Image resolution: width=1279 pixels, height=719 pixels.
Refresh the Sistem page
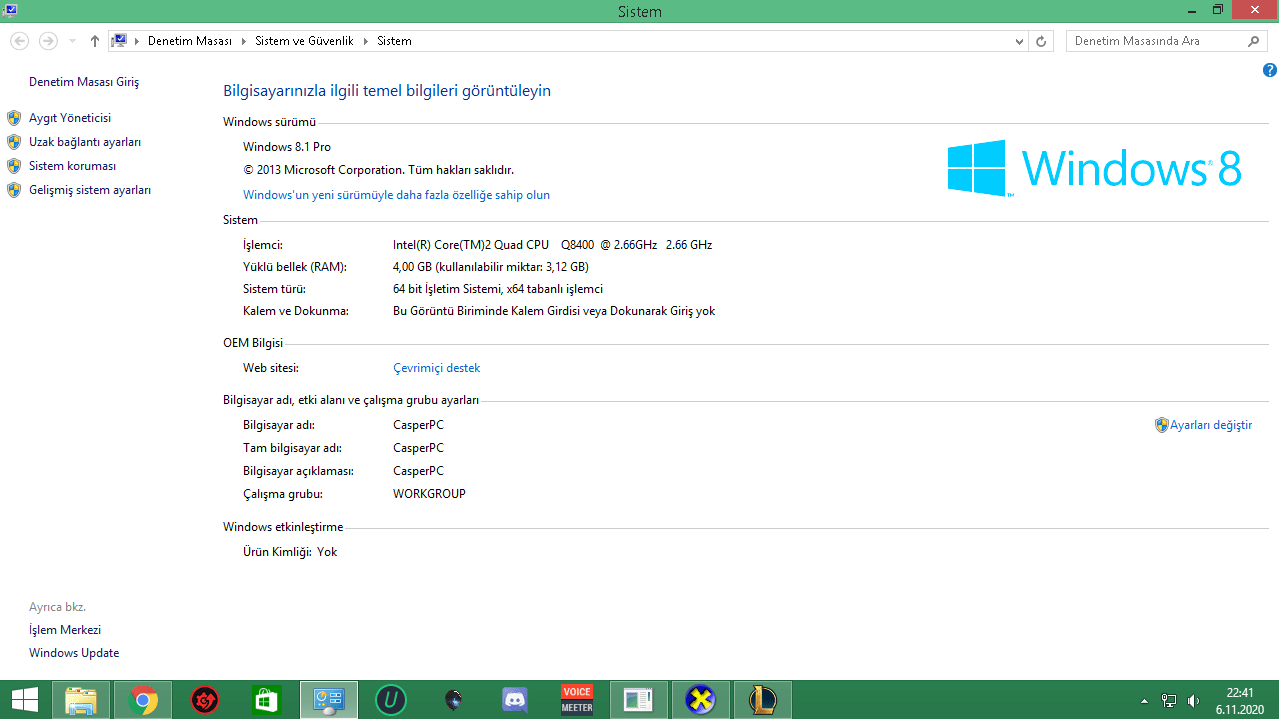click(x=1041, y=41)
